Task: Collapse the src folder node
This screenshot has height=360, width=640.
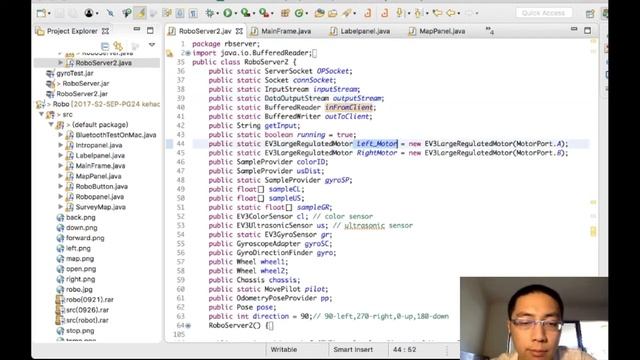Action: [x=42, y=114]
